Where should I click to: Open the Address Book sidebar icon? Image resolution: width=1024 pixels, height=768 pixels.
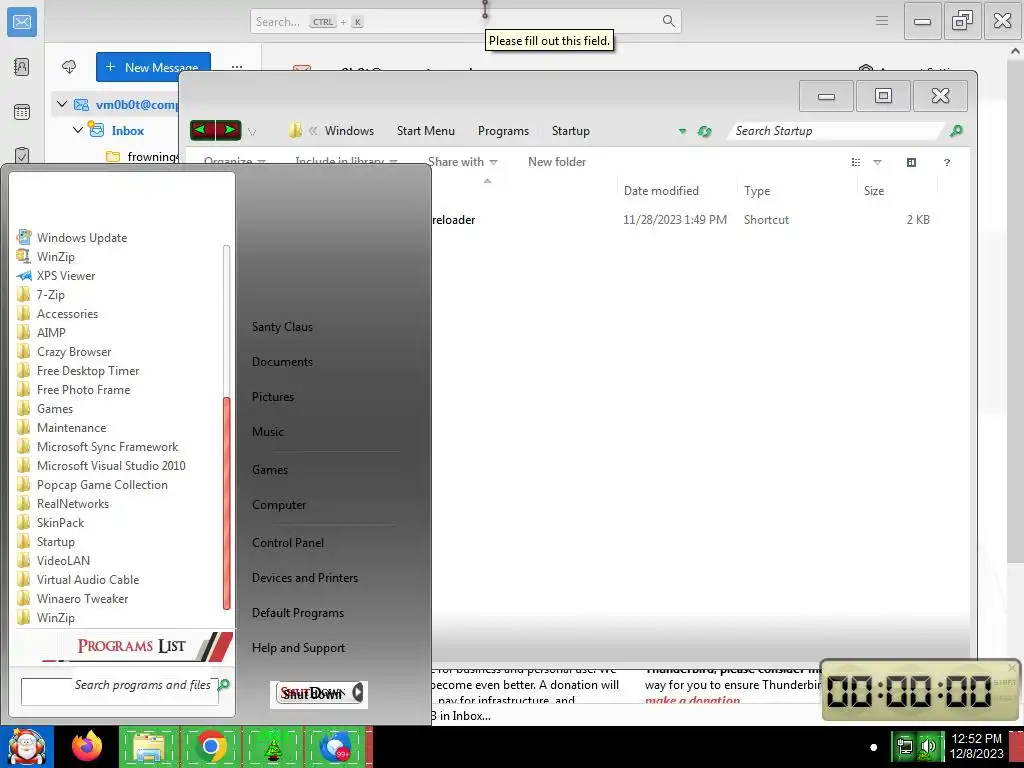click(x=22, y=67)
